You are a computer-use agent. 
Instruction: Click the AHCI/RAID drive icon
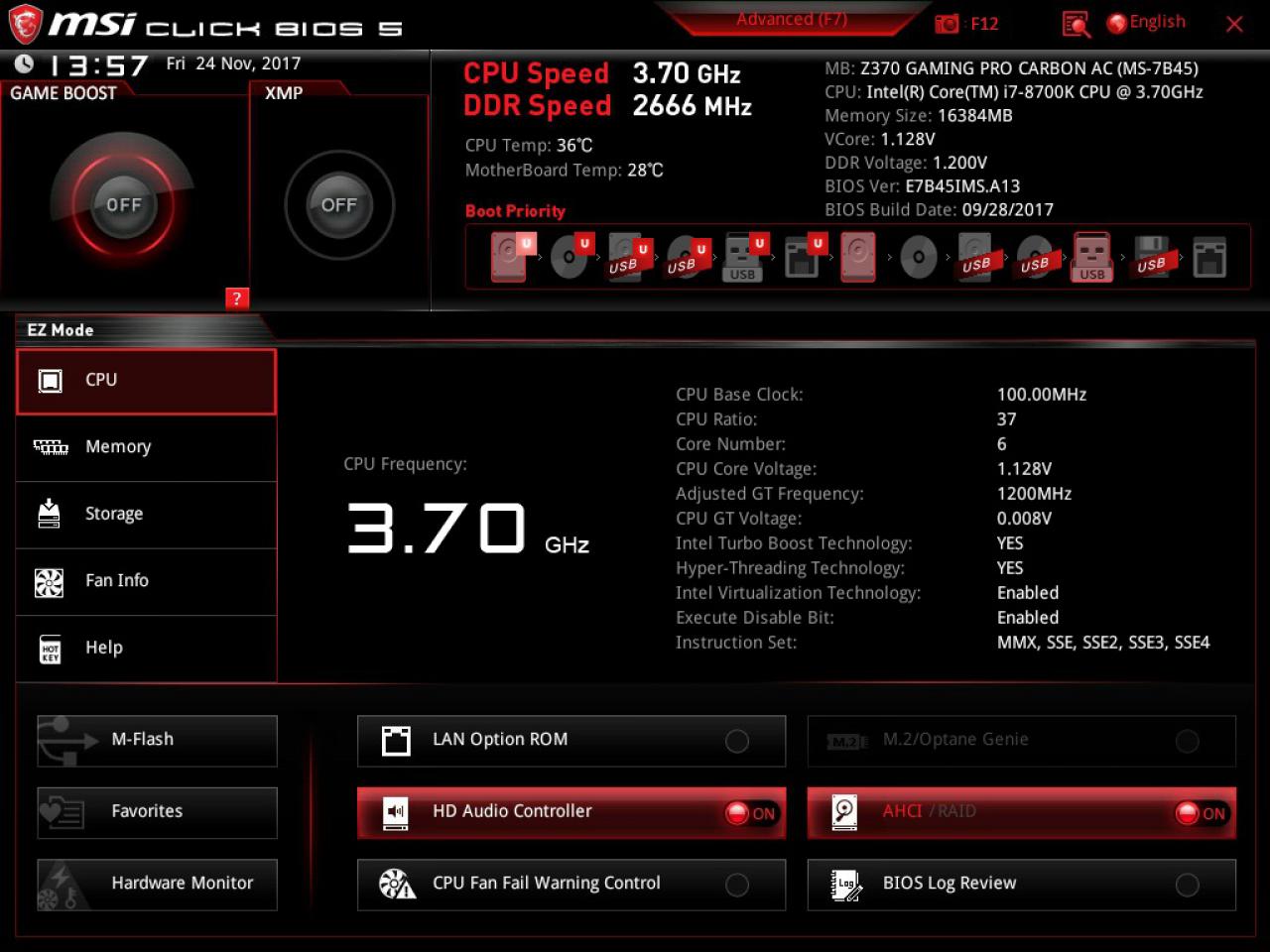[x=844, y=813]
